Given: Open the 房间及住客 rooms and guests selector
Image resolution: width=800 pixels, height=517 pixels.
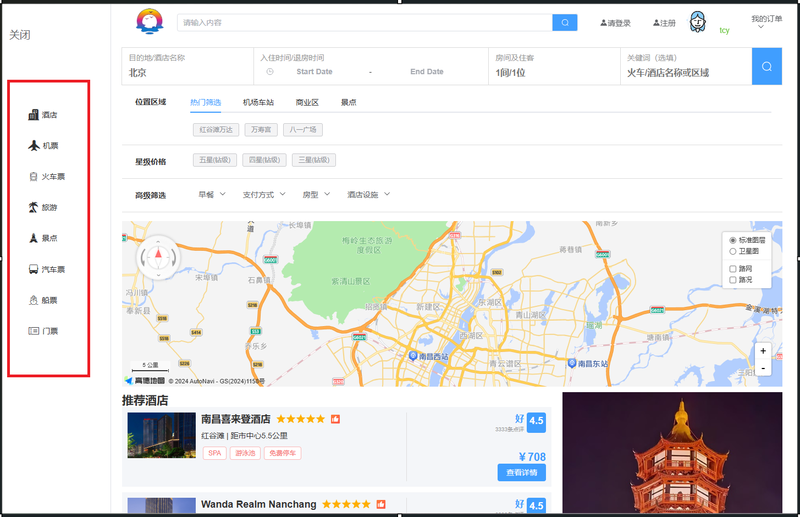Looking at the screenshot, I should point(554,66).
